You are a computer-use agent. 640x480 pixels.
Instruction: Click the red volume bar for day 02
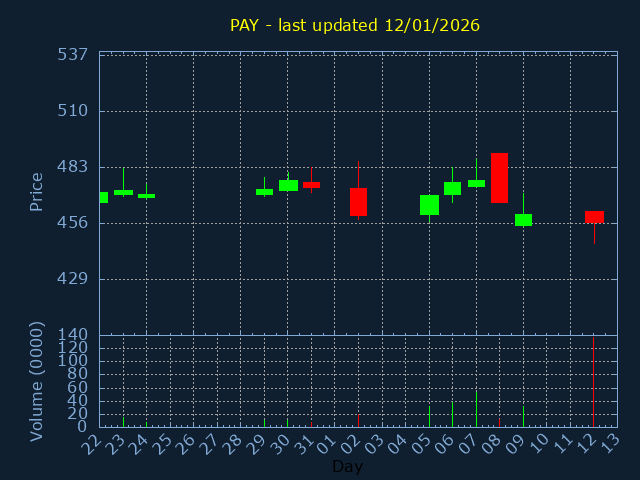358,420
